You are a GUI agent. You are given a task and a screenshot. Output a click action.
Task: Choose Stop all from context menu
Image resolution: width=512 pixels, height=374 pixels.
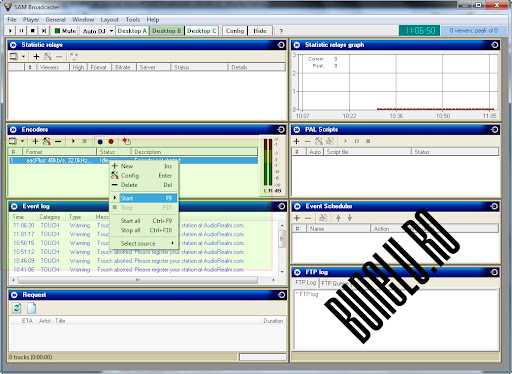[x=144, y=230]
